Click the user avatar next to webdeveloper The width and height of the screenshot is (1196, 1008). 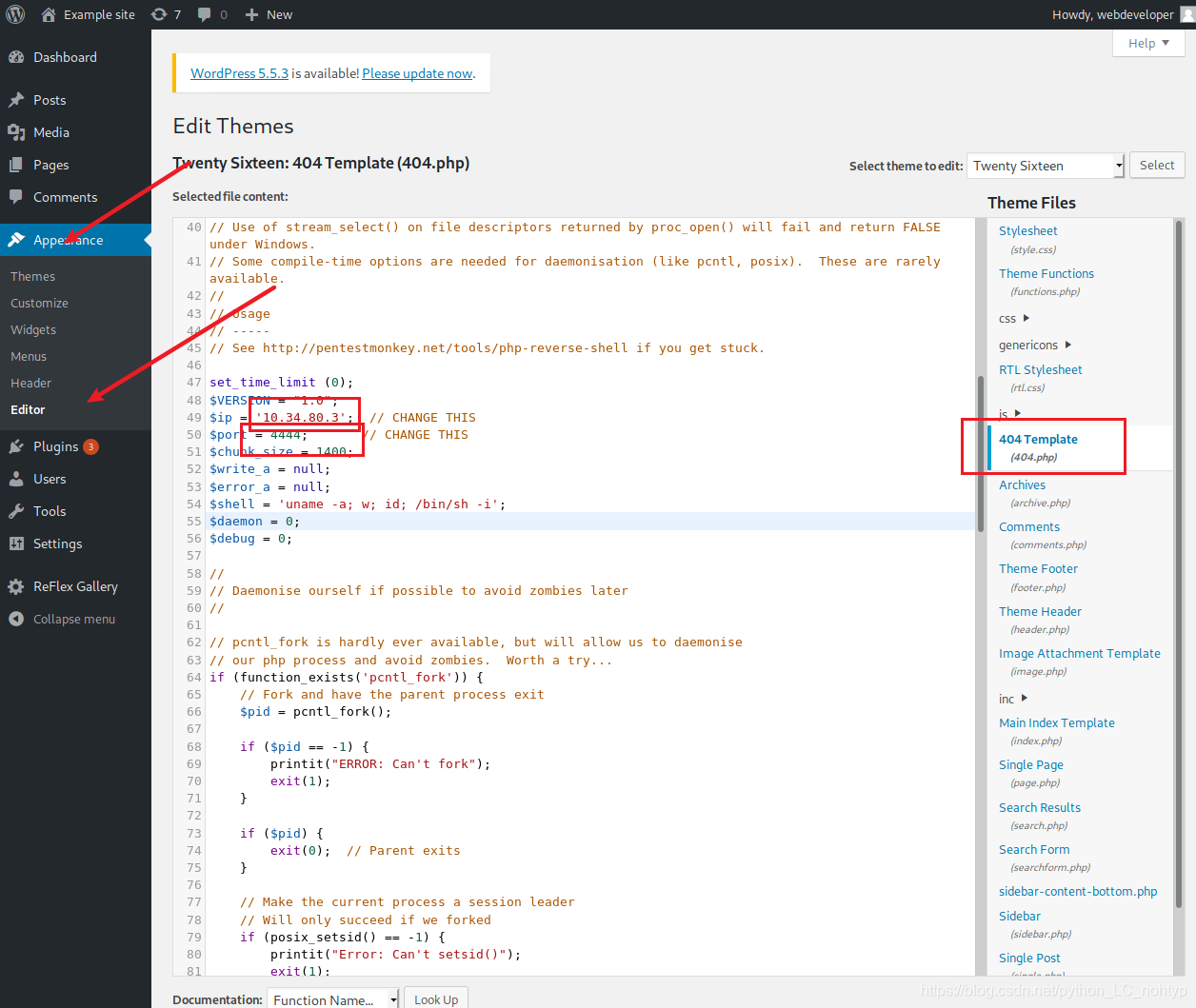[x=1187, y=14]
